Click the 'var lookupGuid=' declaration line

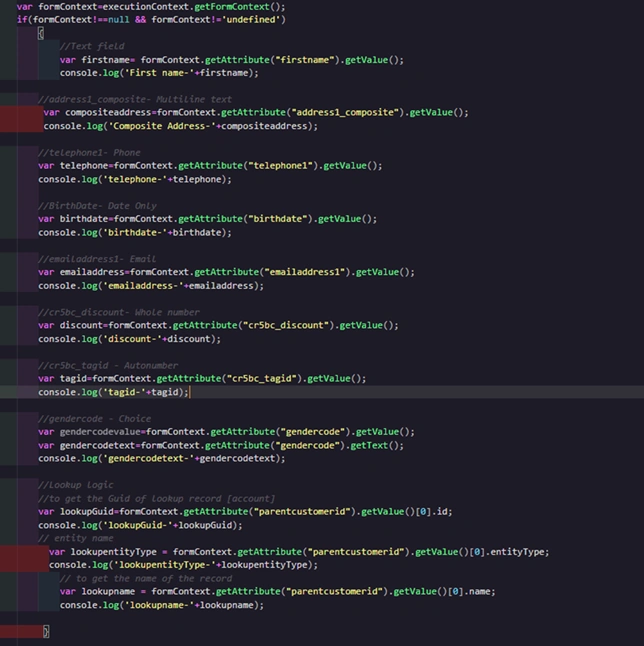click(x=245, y=512)
